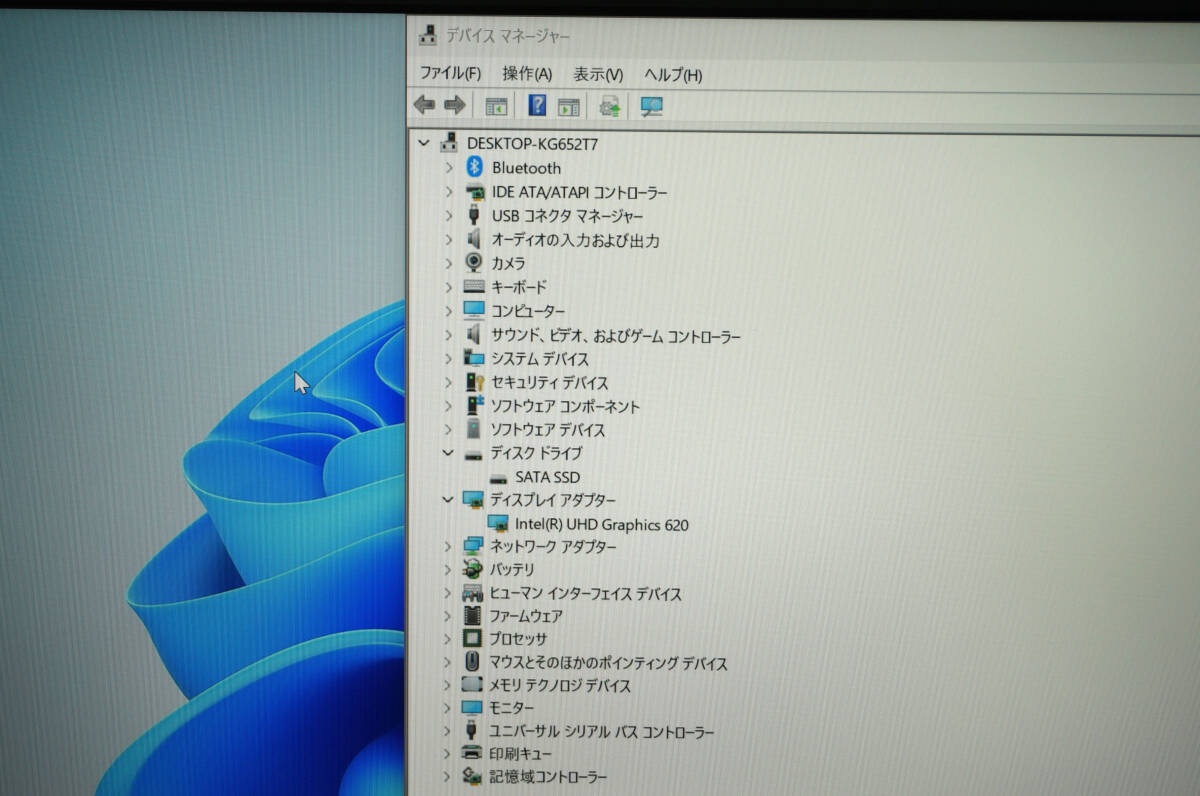Expand the ネットワーク アダプター category
Viewport: 1200px width, 796px height.
449,546
